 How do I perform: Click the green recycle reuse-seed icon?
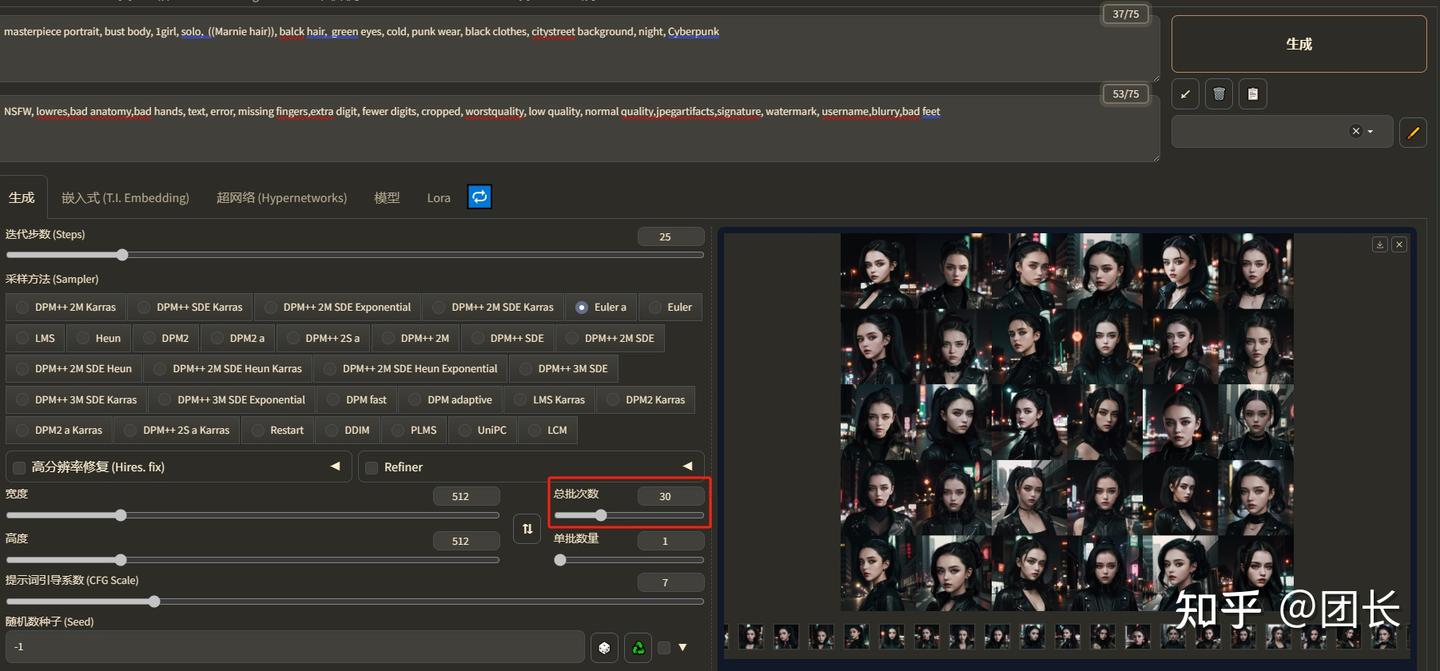pyautogui.click(x=638, y=648)
